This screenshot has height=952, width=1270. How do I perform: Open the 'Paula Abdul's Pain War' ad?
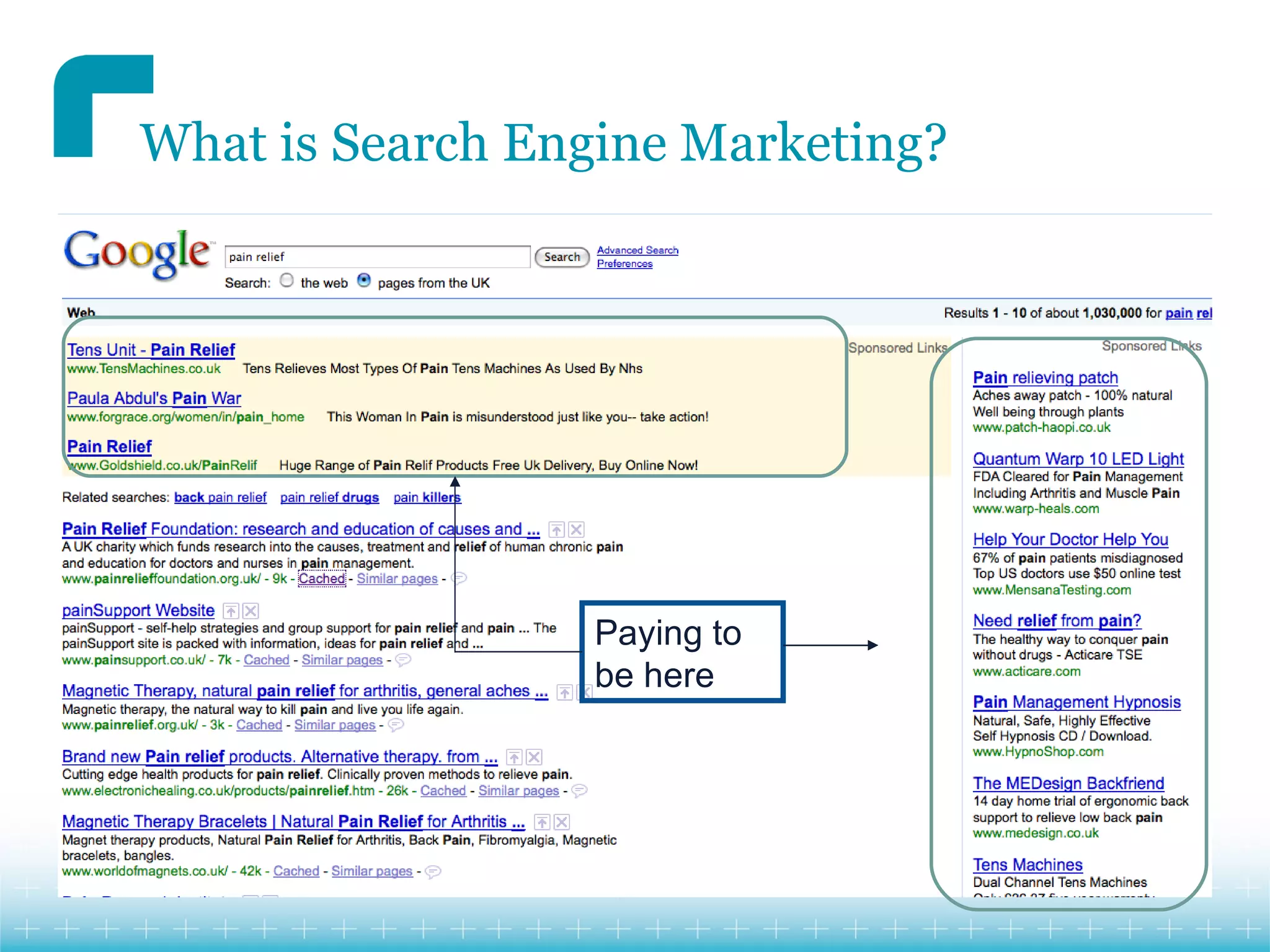click(154, 399)
